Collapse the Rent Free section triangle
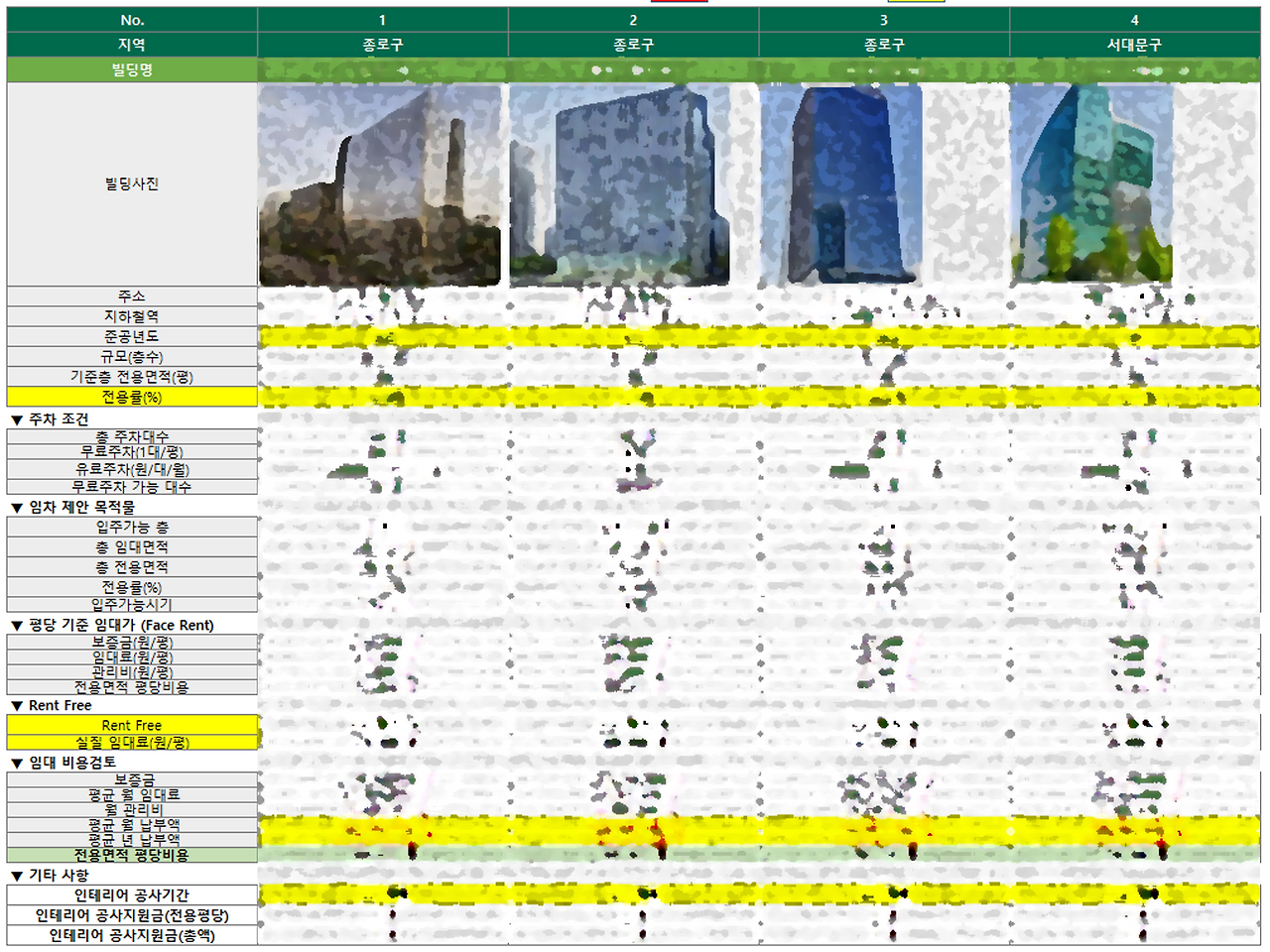This screenshot has height=952, width=1270. tap(17, 706)
